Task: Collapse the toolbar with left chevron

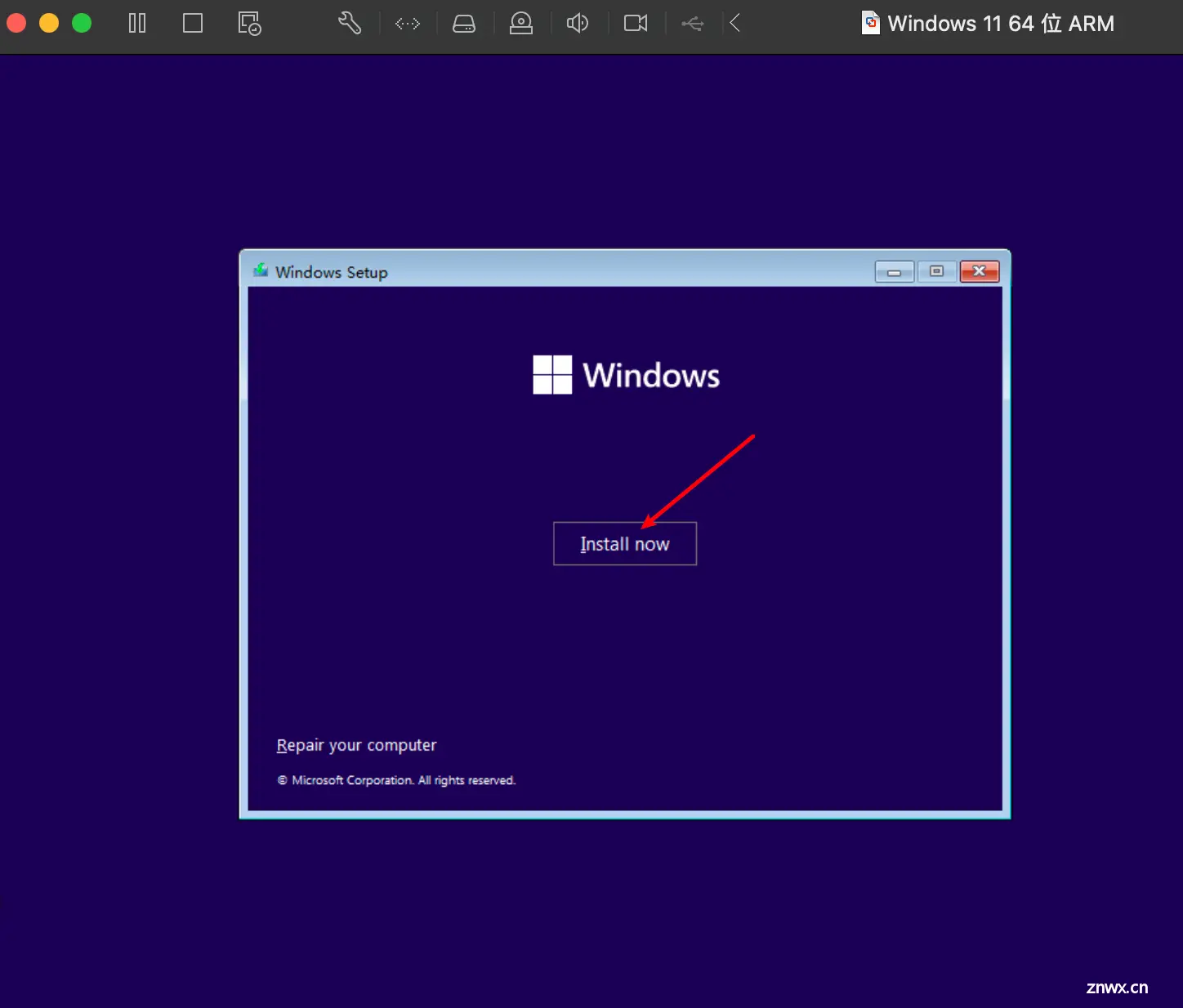Action: [x=735, y=23]
